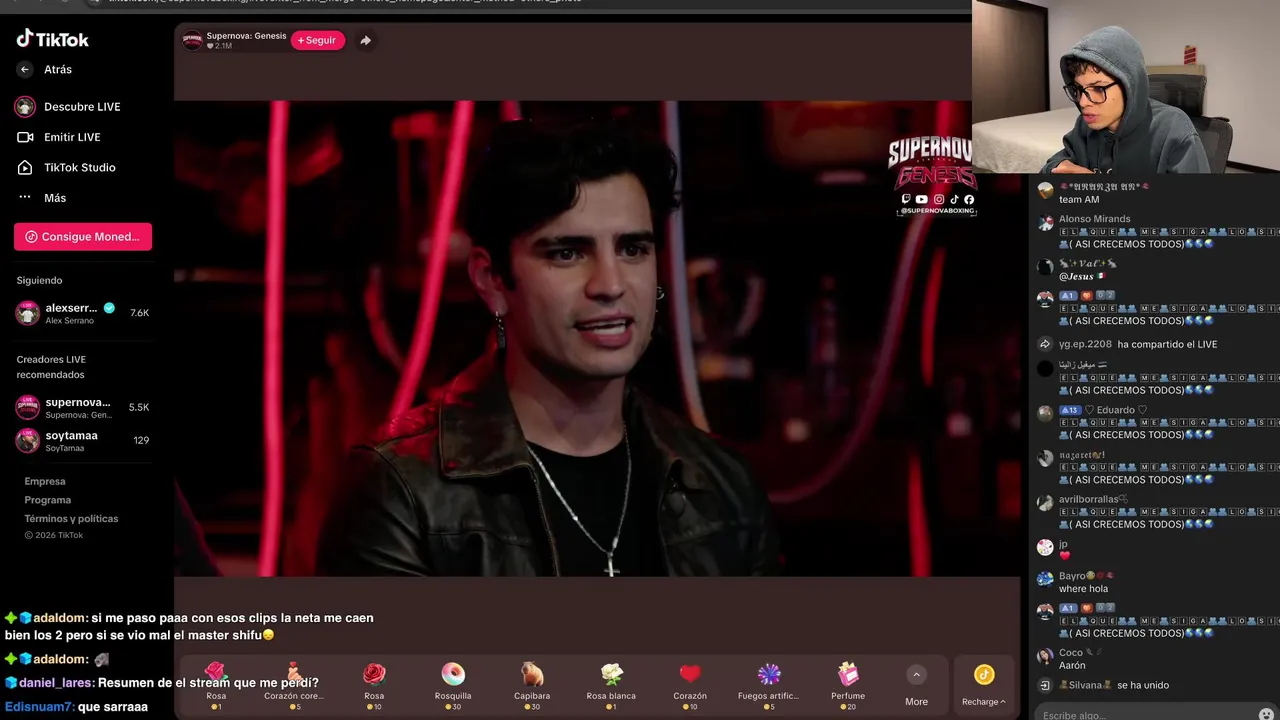Share the LIVE stream
This screenshot has height=720, width=1280.
pos(365,40)
